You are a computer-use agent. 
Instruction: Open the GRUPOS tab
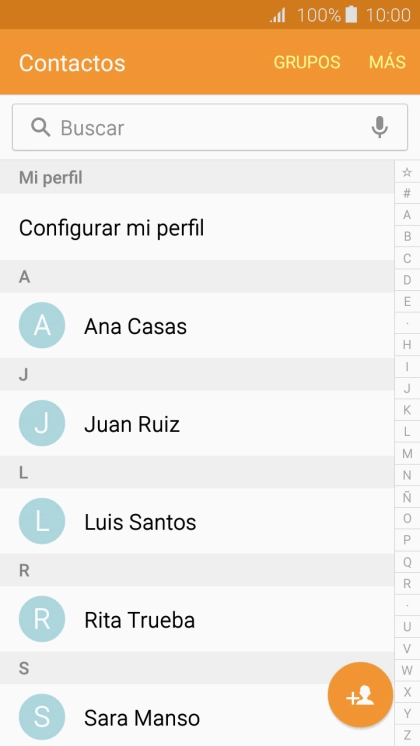(x=307, y=62)
